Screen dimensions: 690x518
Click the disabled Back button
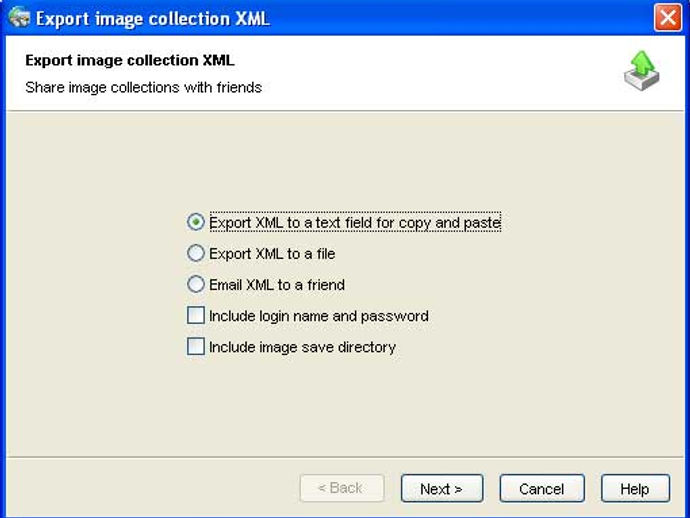(x=342, y=488)
